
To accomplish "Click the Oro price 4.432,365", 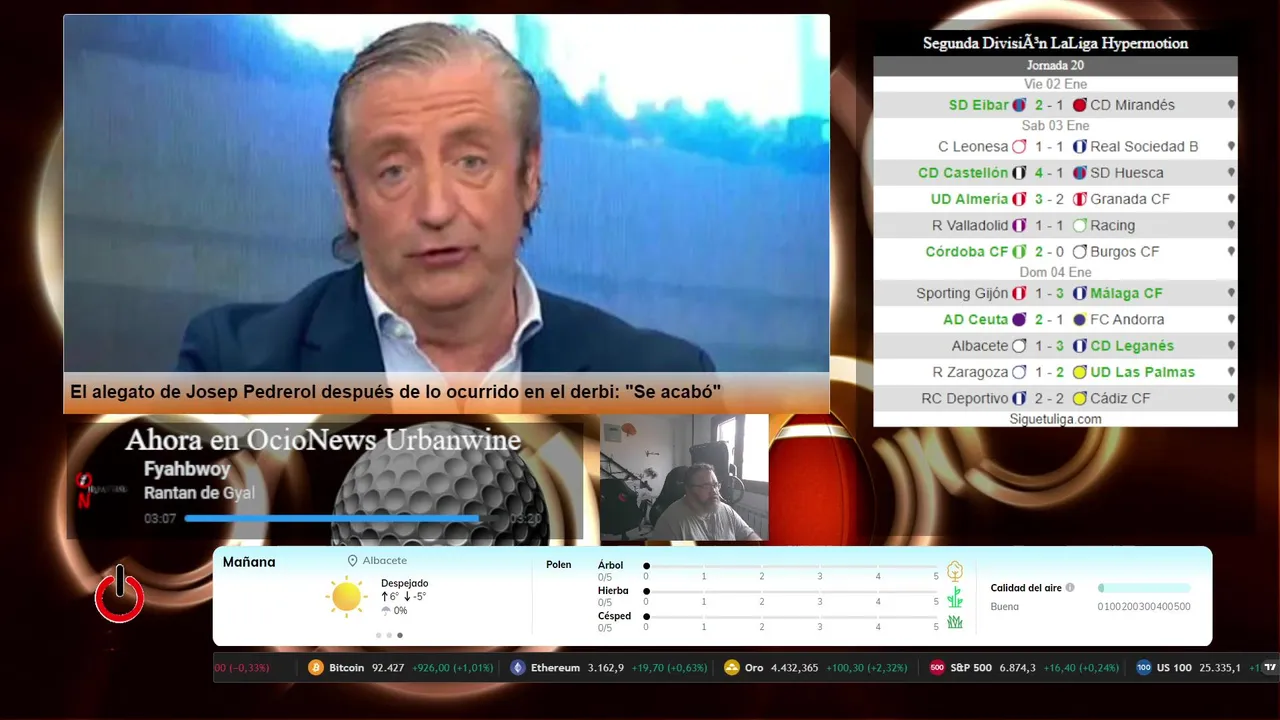I will tap(794, 668).
